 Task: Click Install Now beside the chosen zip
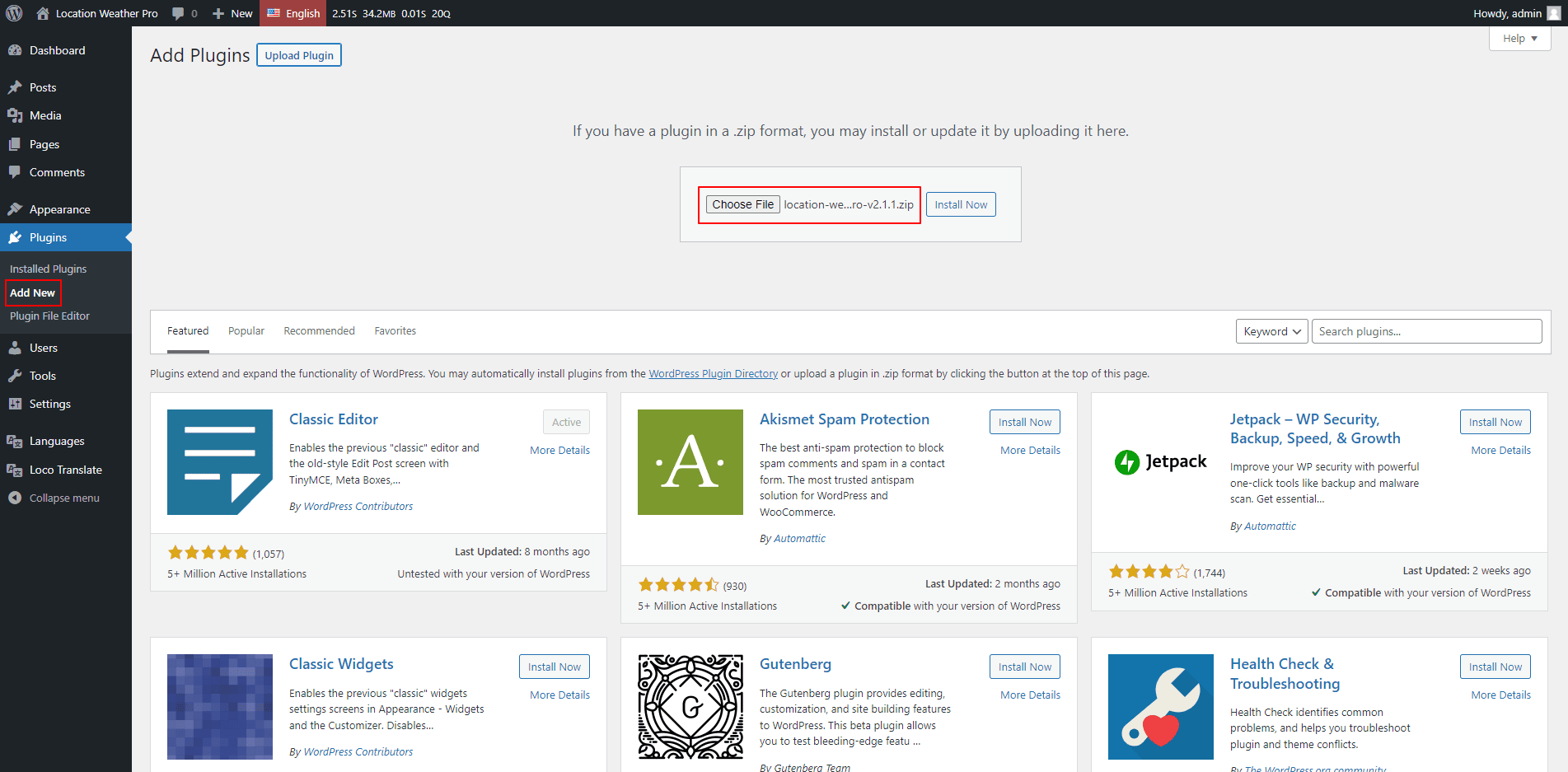(961, 204)
